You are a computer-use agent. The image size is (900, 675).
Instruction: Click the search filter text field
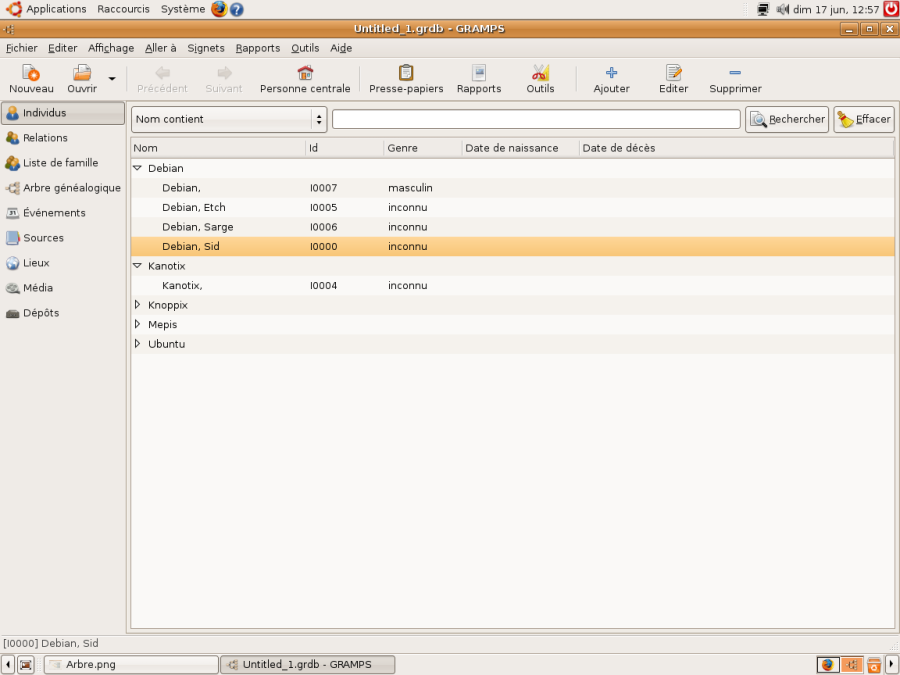536,119
